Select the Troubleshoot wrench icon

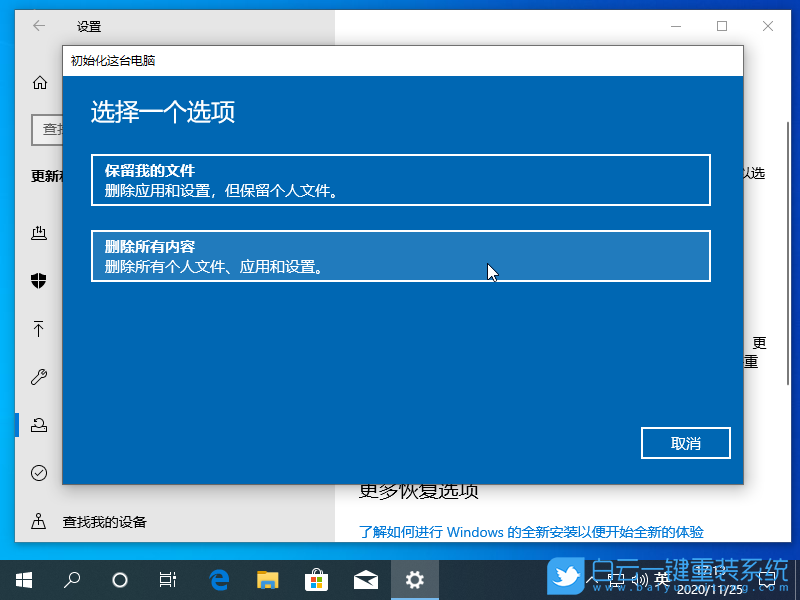39,377
